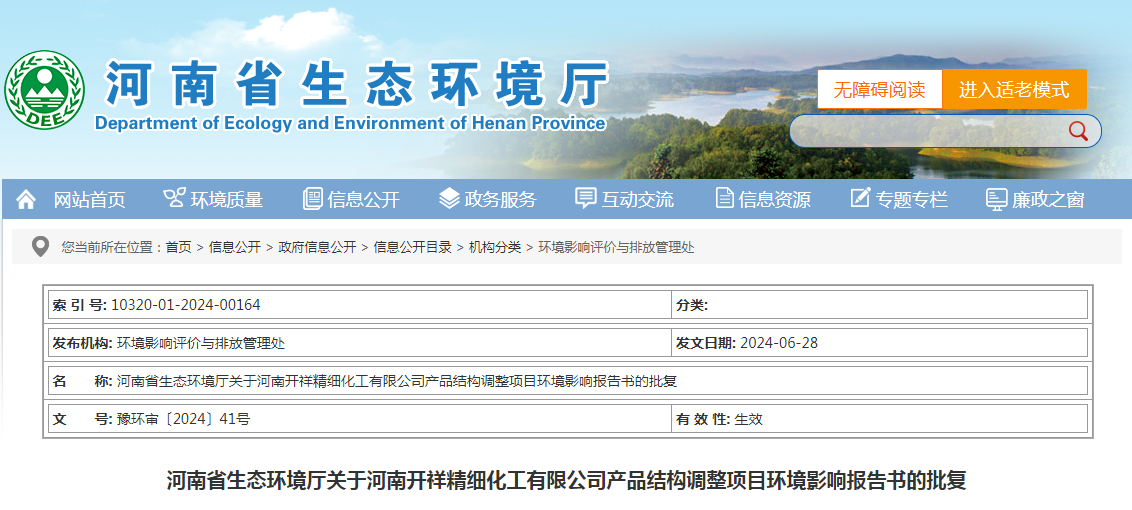This screenshot has width=1132, height=510.
Task: Open 政府信息公开 breadcrumb link
Action: [x=317, y=247]
